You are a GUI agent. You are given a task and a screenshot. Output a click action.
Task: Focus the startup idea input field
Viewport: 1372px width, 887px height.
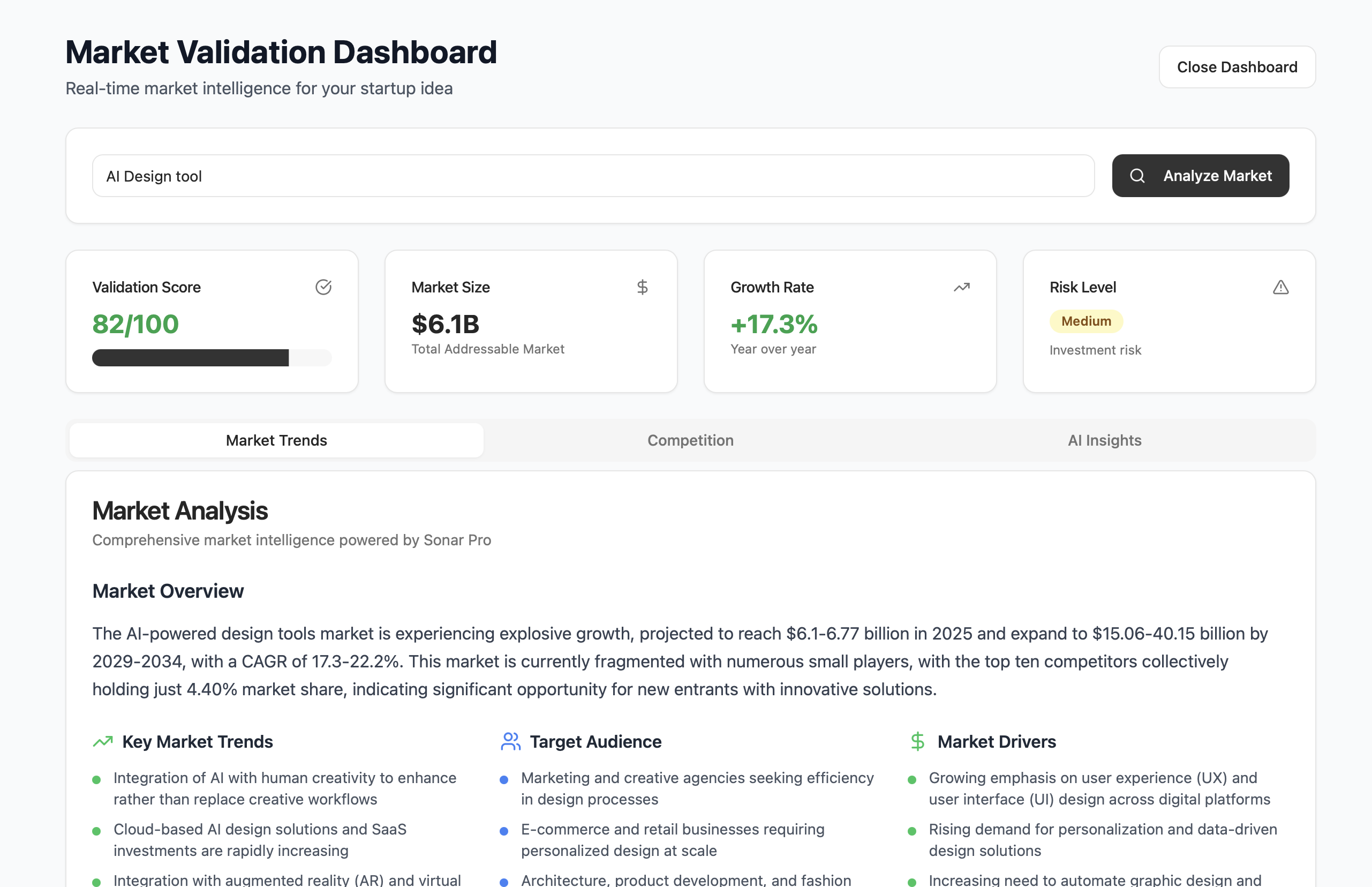[x=592, y=176]
